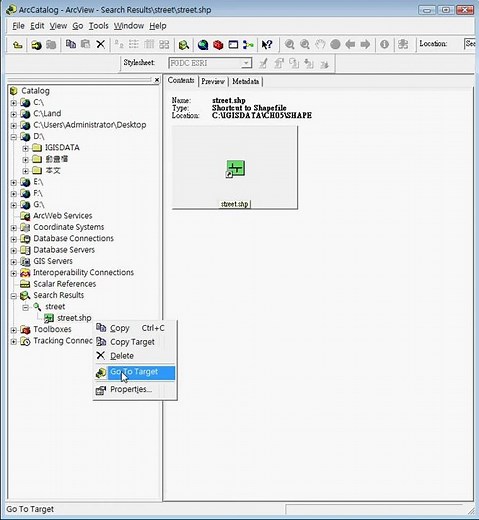Select the Pan hand tool

(x=320, y=44)
